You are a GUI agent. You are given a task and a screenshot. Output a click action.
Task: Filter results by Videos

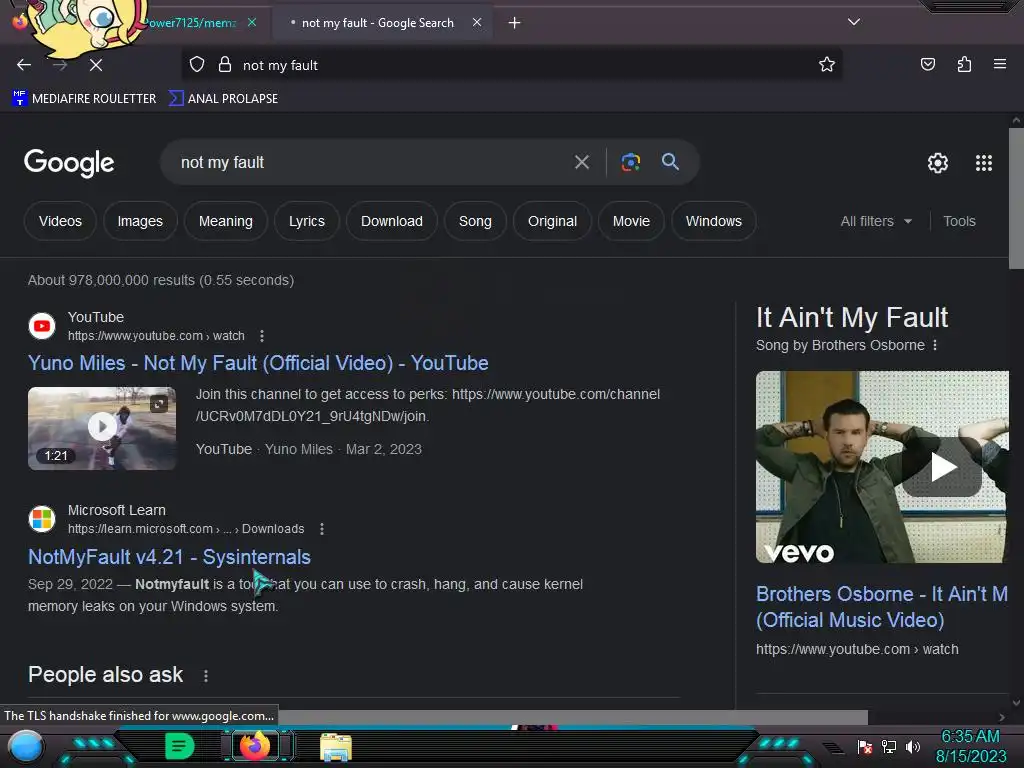pyautogui.click(x=60, y=221)
